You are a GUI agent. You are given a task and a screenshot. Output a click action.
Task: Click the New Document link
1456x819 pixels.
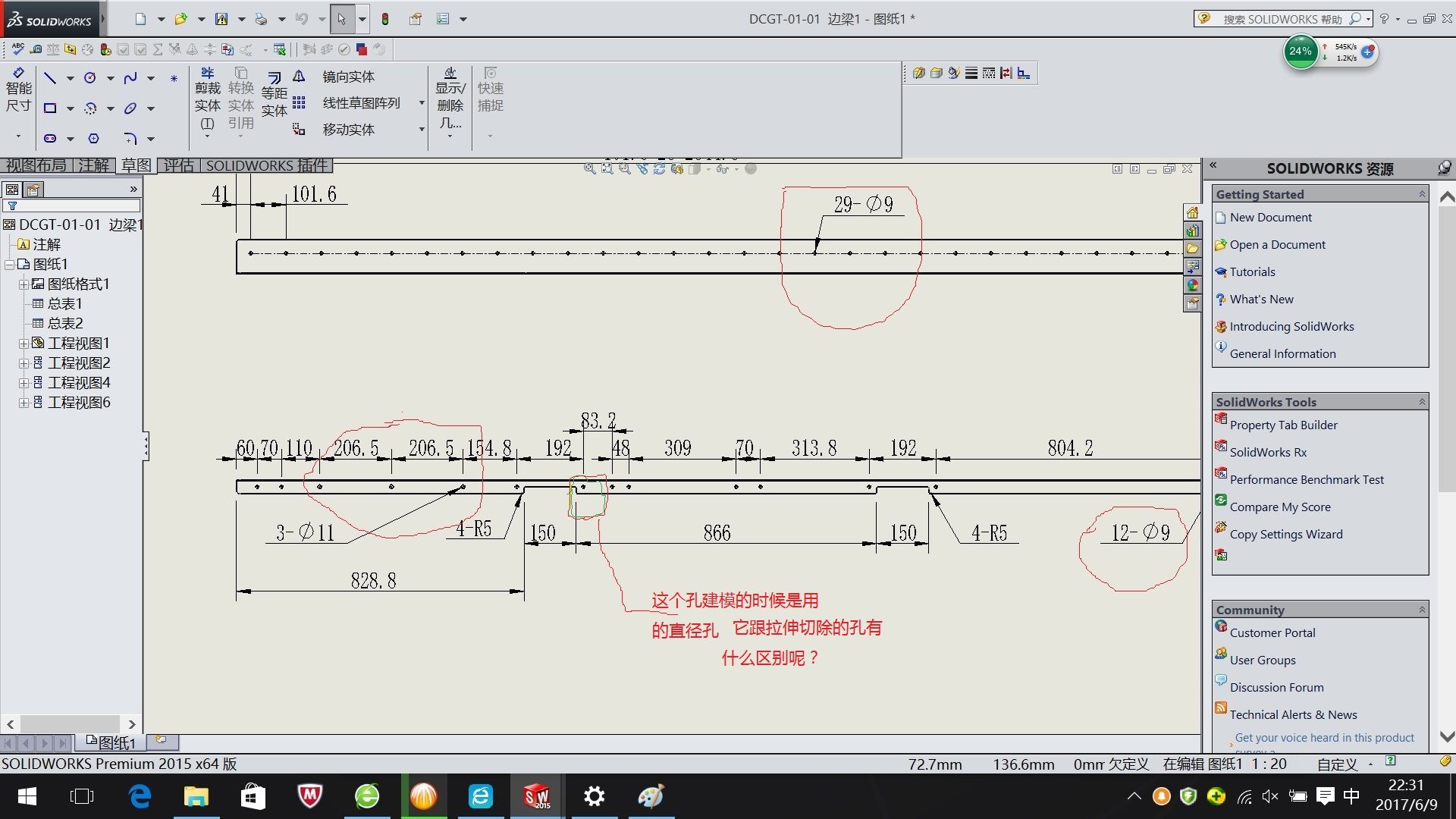pyautogui.click(x=1270, y=217)
